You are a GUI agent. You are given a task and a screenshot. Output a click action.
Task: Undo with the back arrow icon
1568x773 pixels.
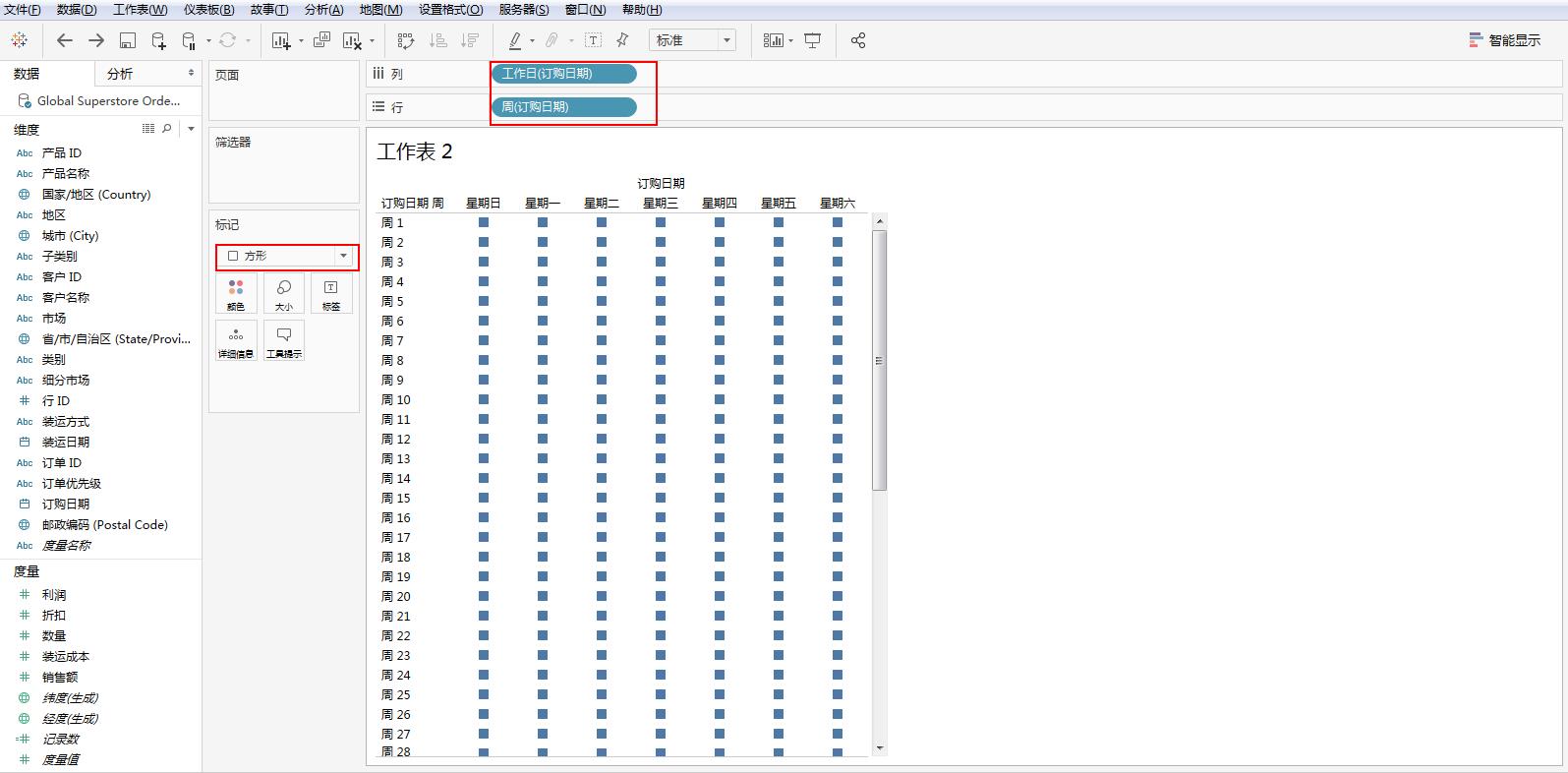(x=65, y=40)
